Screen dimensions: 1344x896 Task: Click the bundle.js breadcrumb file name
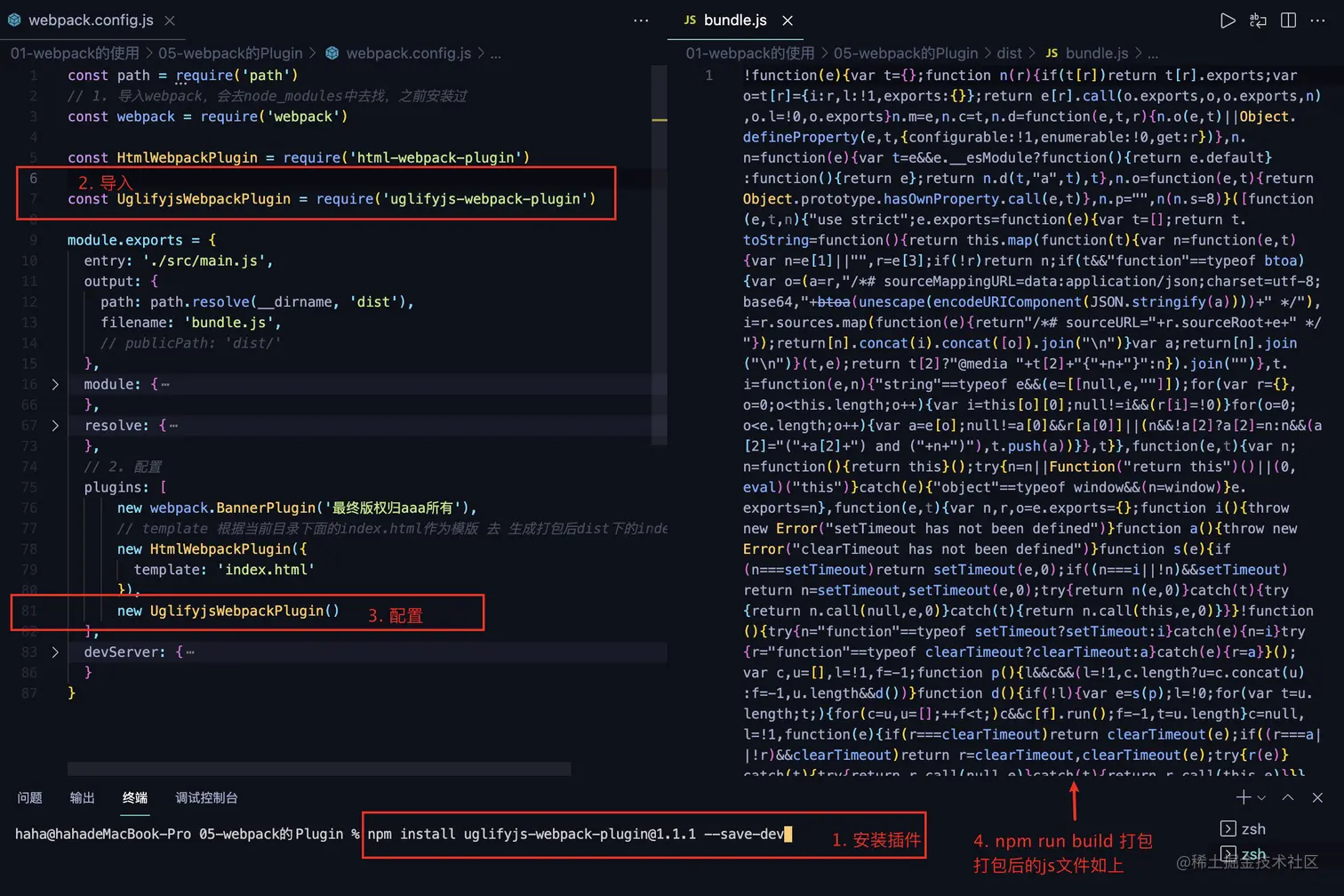coord(1097,53)
